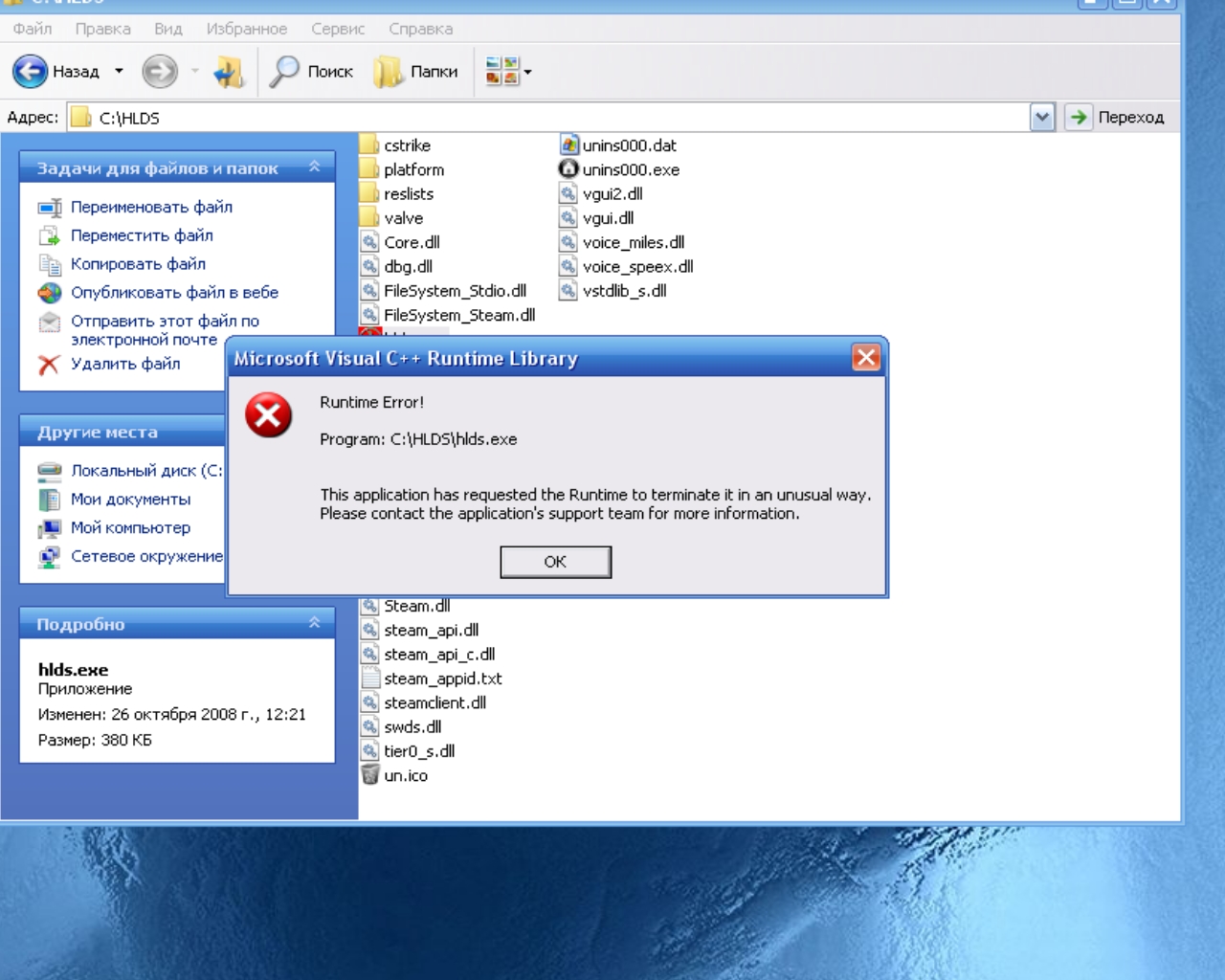Select the un.ico recycle bin icon
Screen dimensions: 1225x980
[369, 775]
